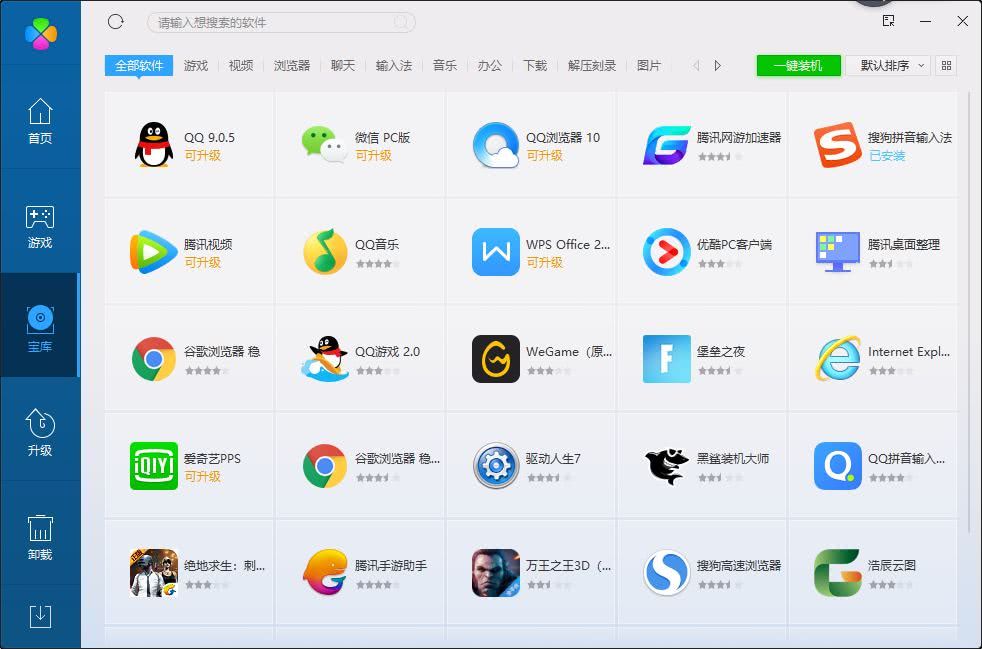This screenshot has height=649, width=982.
Task: Select the 搜狗高速浏览器 icon
Action: [x=666, y=573]
